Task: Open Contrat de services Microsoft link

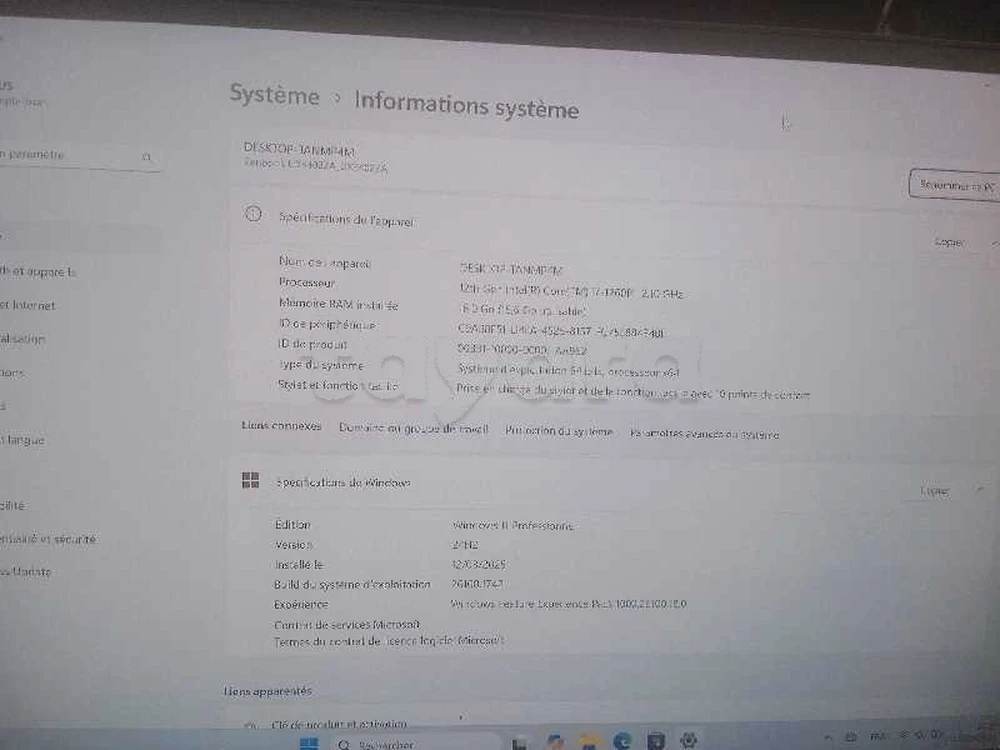Action: tap(347, 624)
